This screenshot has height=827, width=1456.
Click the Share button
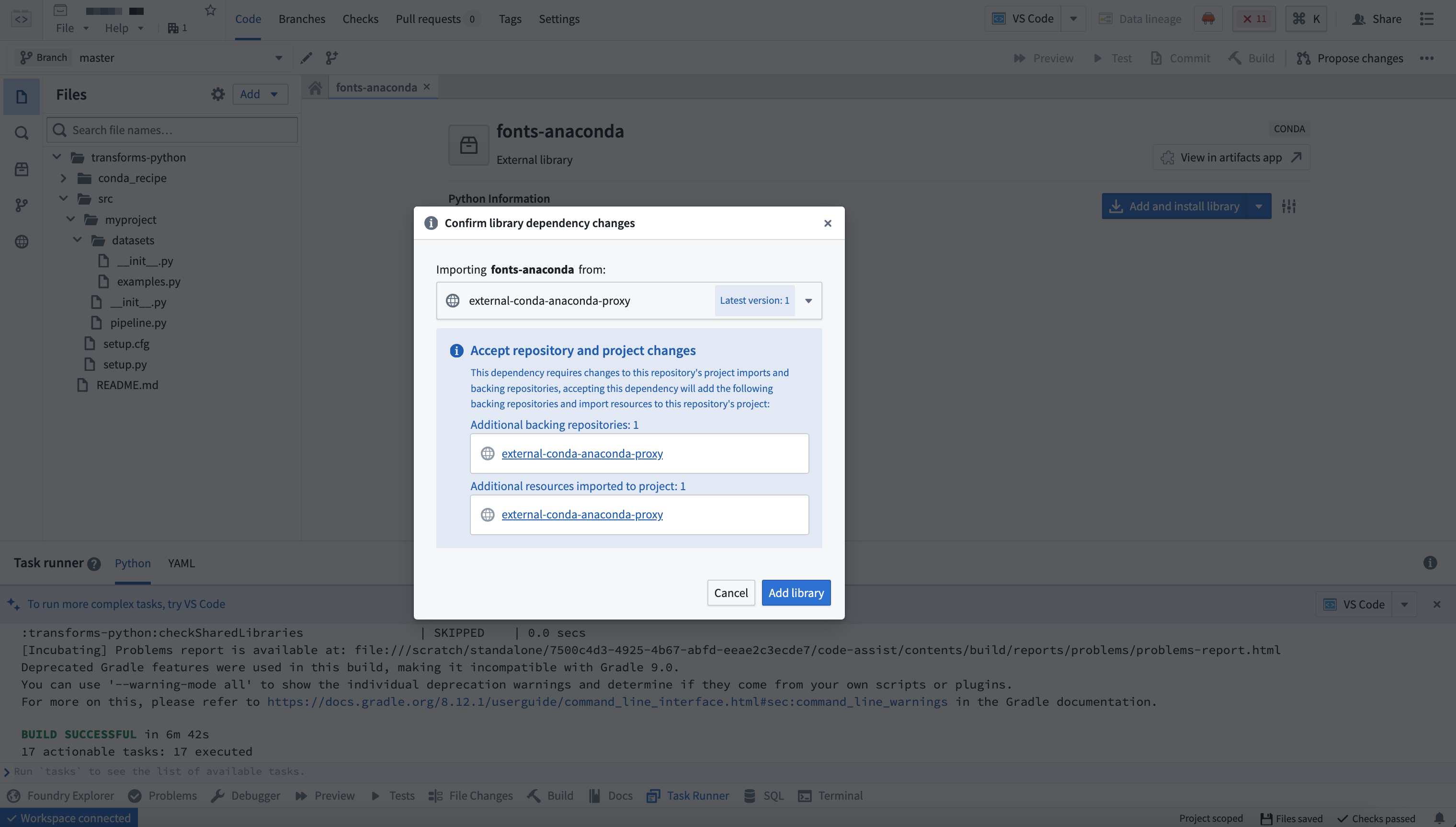[1377, 19]
